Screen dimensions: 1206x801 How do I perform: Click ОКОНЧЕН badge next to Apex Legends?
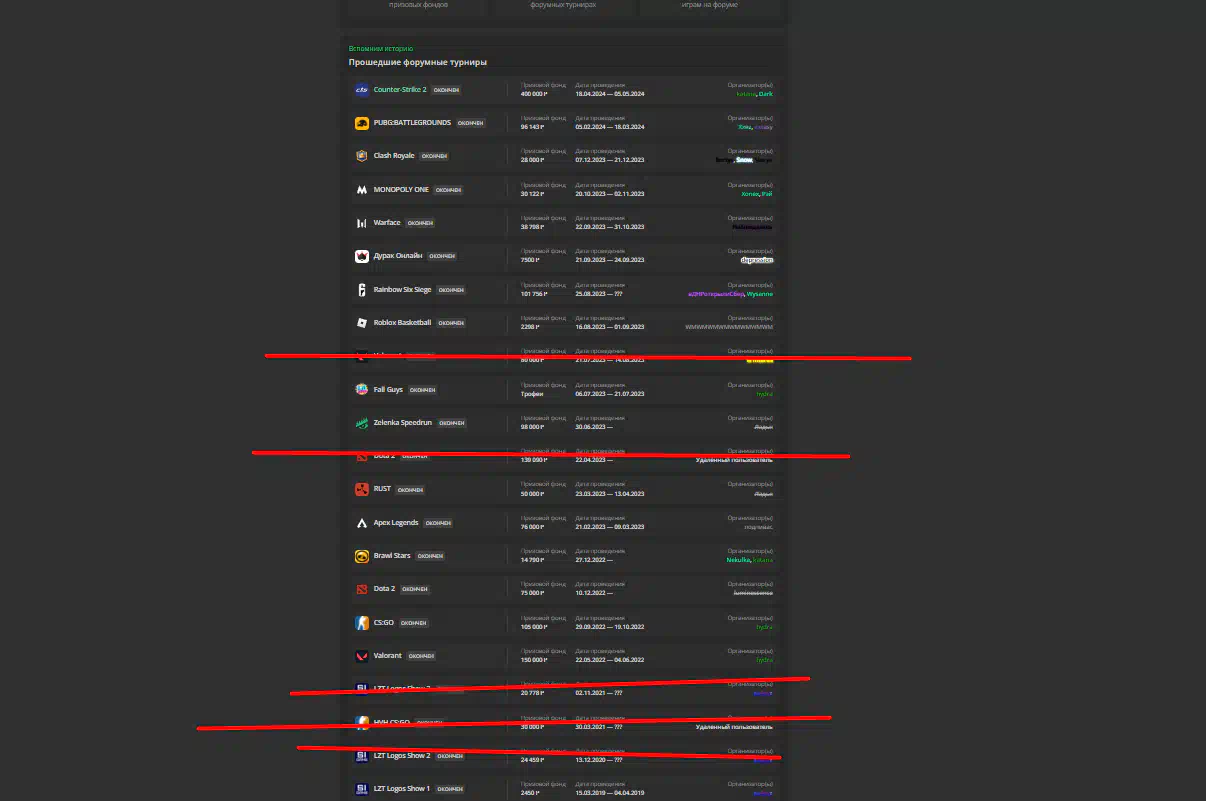(x=438, y=523)
